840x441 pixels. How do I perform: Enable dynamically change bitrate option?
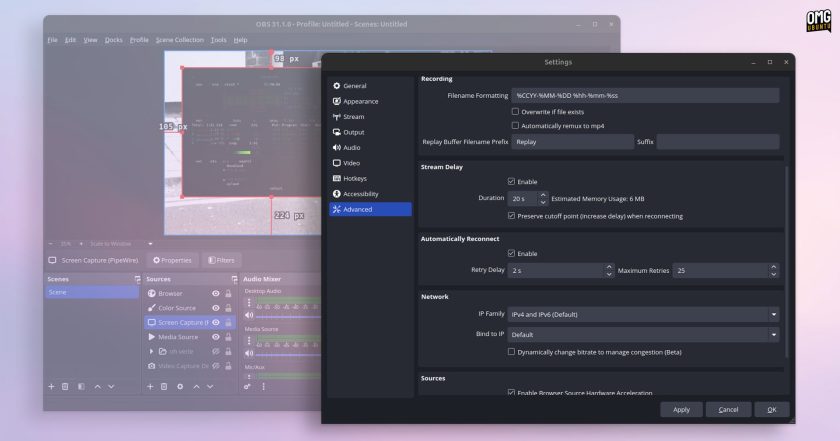coord(511,352)
